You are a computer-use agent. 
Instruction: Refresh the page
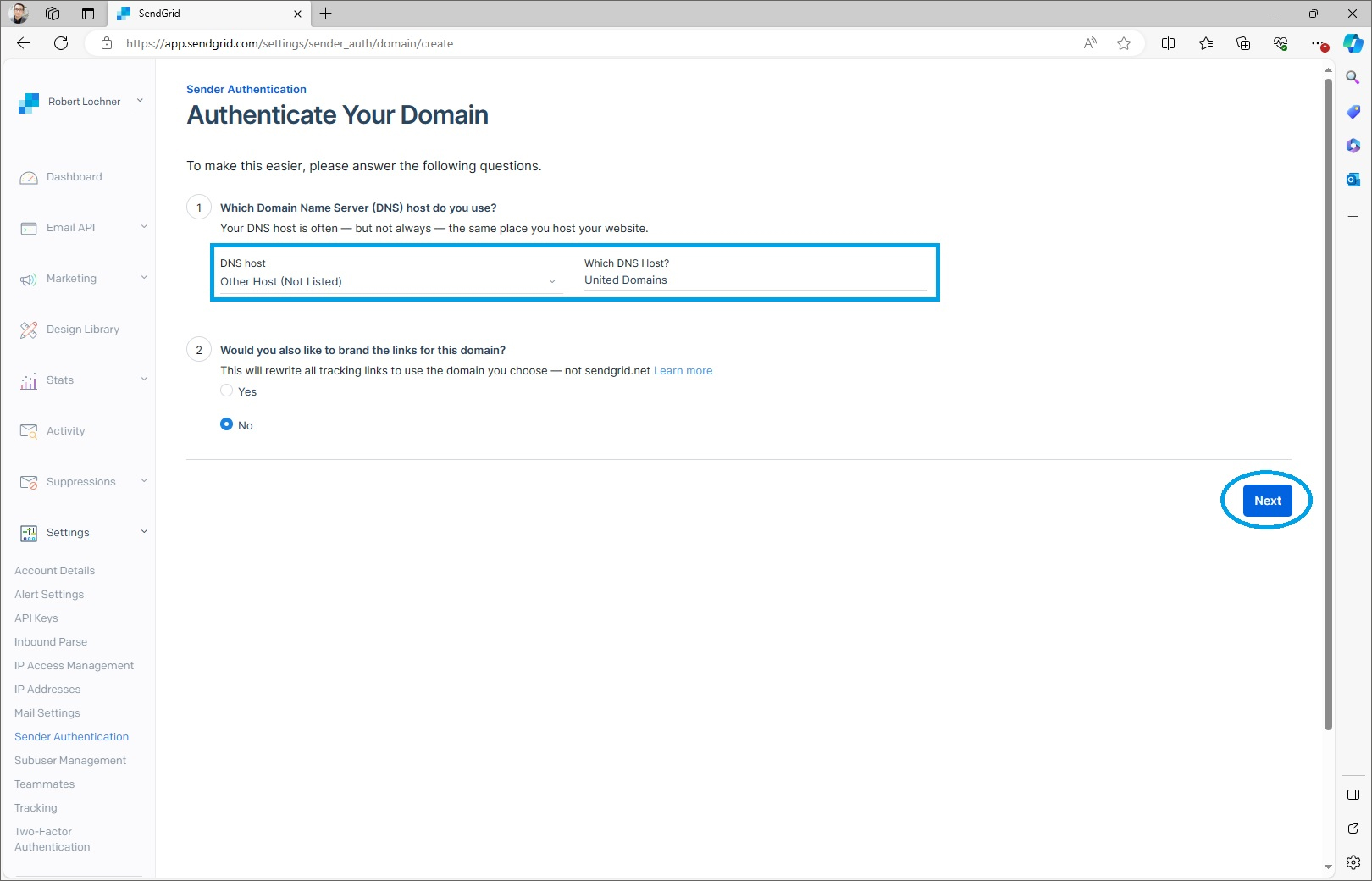[61, 43]
